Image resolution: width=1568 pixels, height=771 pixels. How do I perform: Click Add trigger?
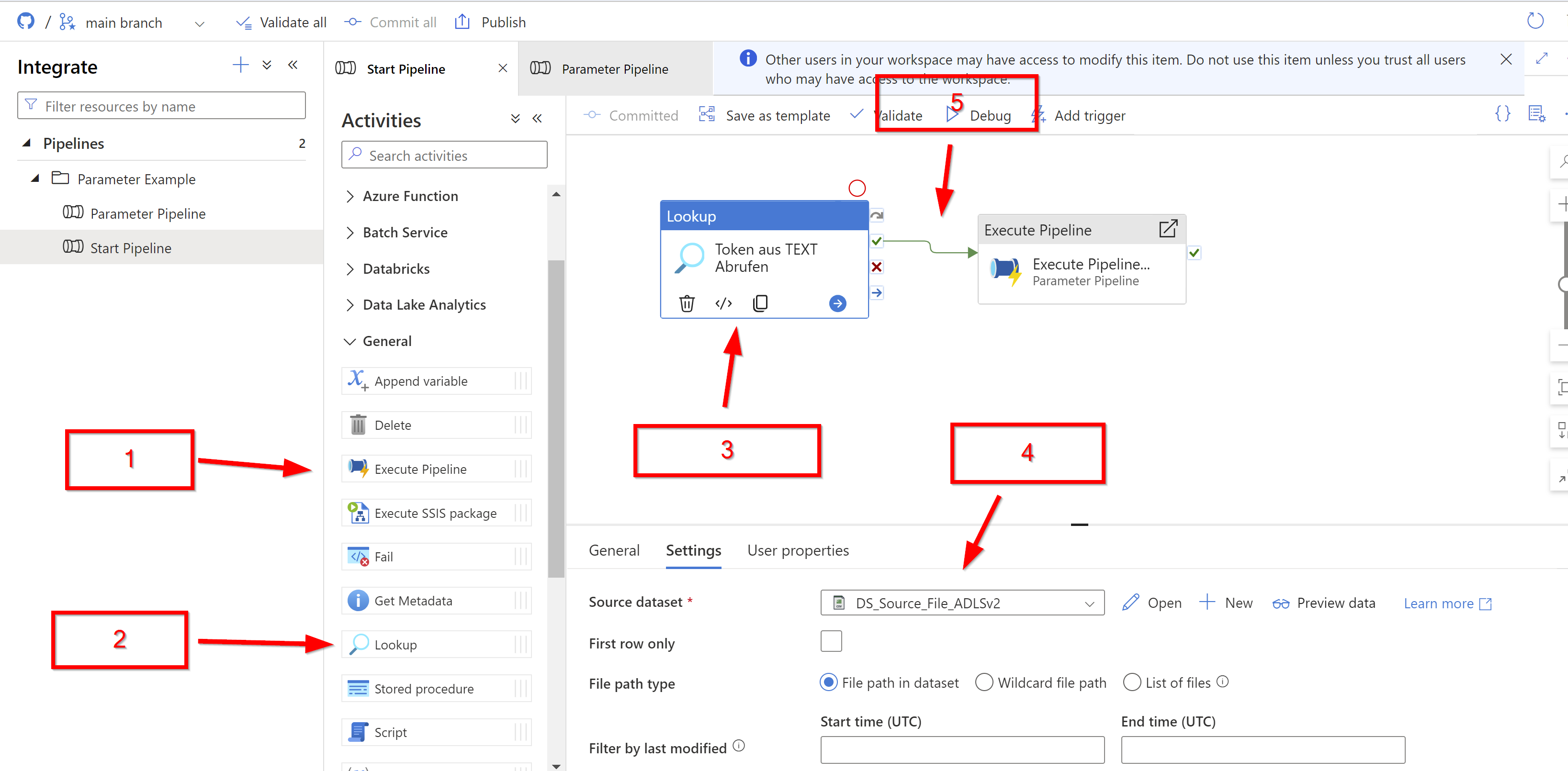tap(1079, 116)
